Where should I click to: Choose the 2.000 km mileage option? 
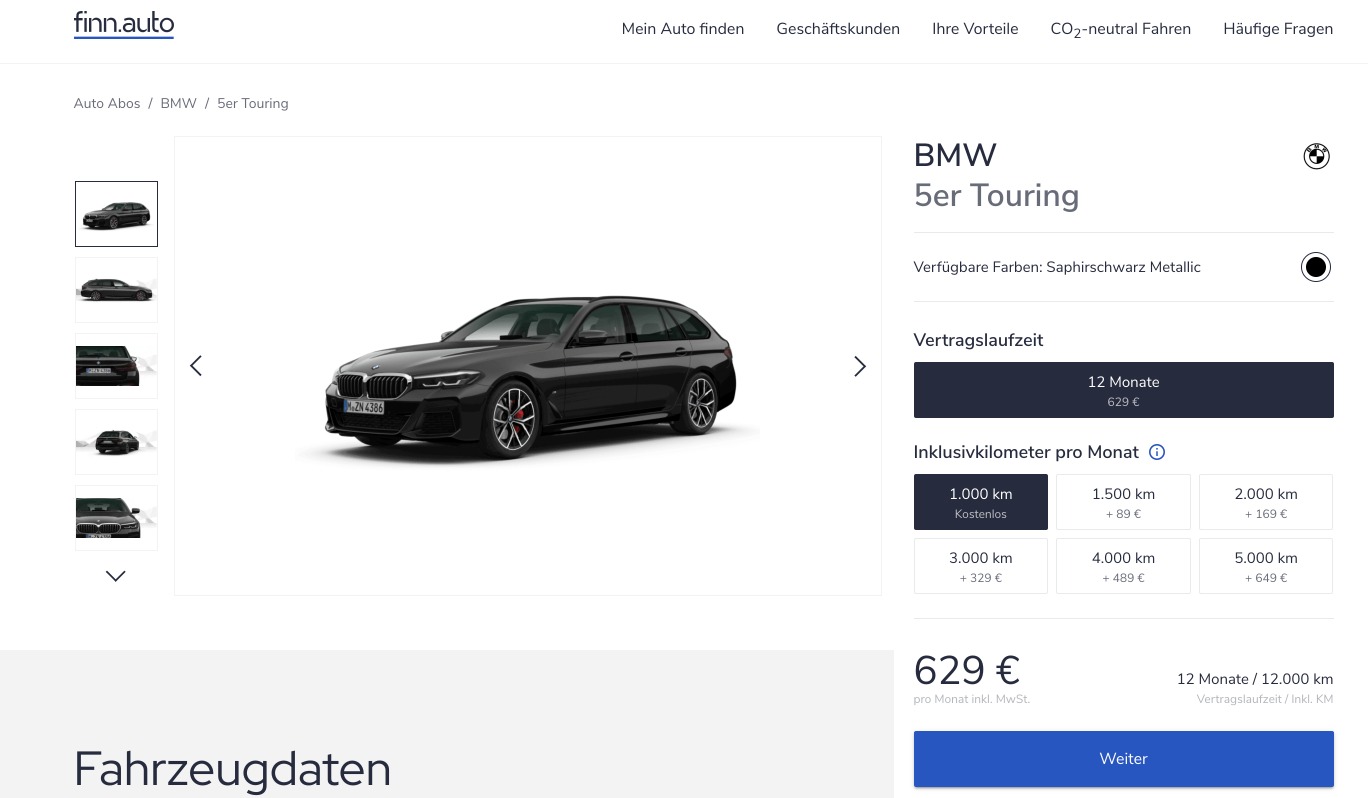1266,502
